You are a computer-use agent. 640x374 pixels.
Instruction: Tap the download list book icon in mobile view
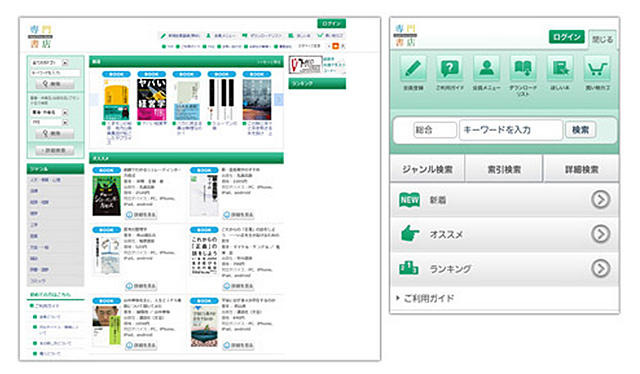click(x=523, y=68)
